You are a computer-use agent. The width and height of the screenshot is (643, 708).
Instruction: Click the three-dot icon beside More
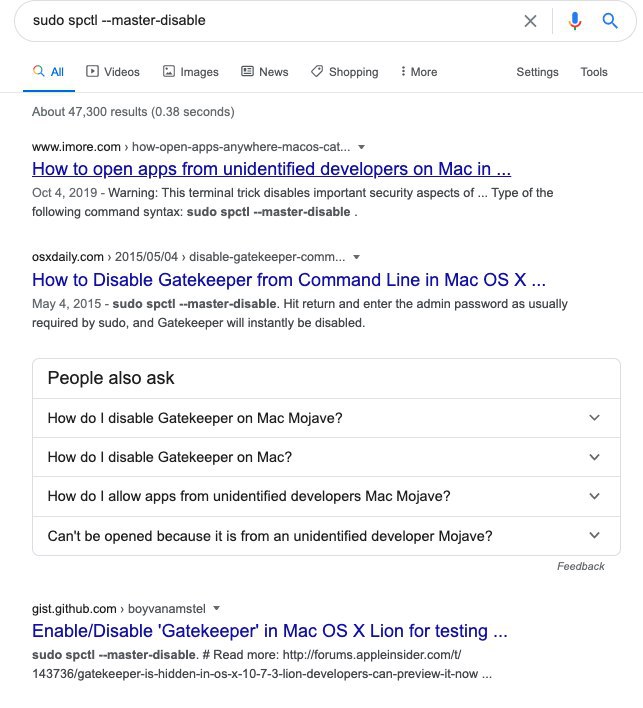[403, 71]
